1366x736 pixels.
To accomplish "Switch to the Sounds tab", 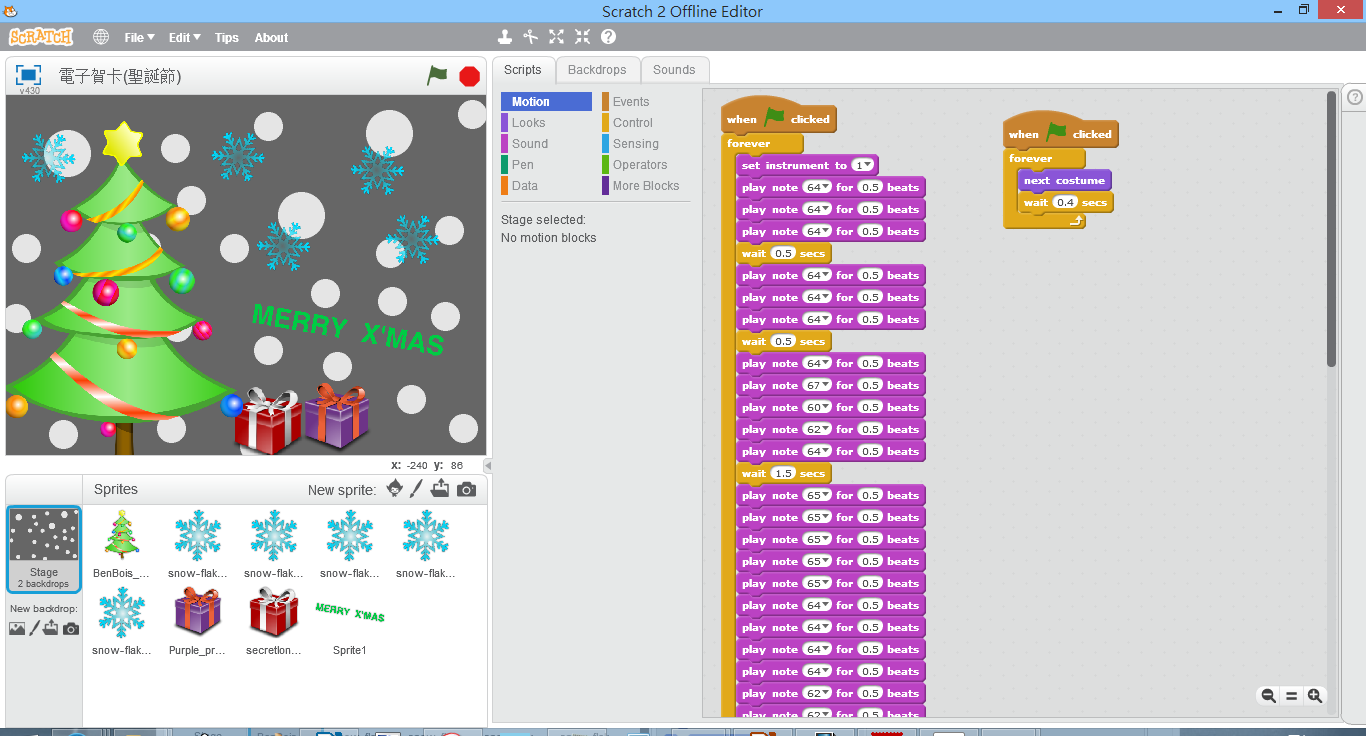I will tap(674, 70).
